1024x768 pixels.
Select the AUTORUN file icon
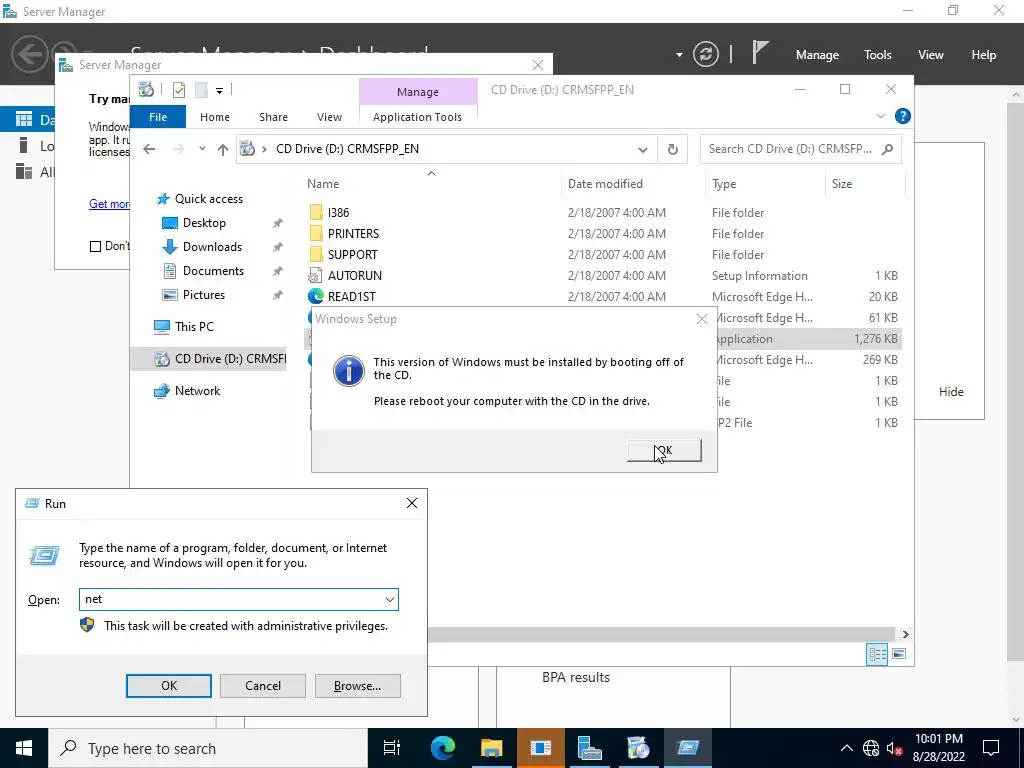coord(316,276)
